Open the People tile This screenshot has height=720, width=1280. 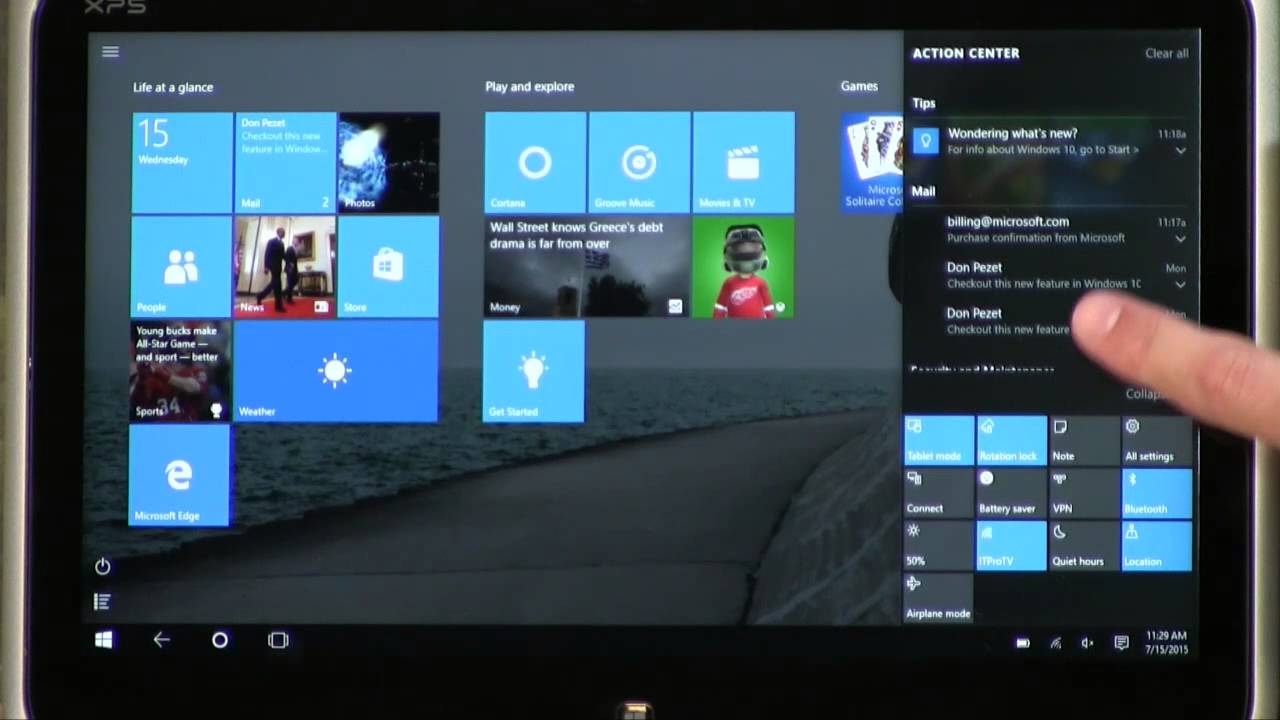point(181,267)
